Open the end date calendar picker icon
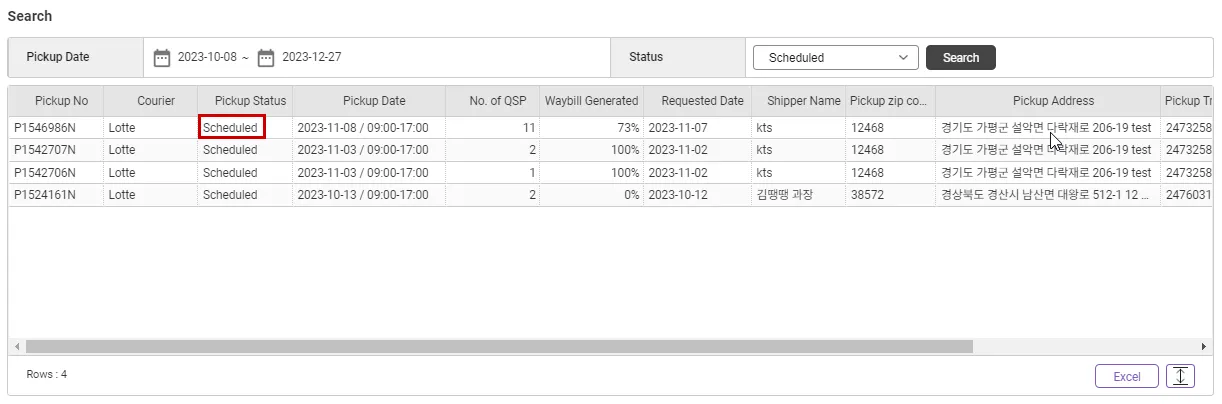The image size is (1222, 404). click(x=266, y=58)
